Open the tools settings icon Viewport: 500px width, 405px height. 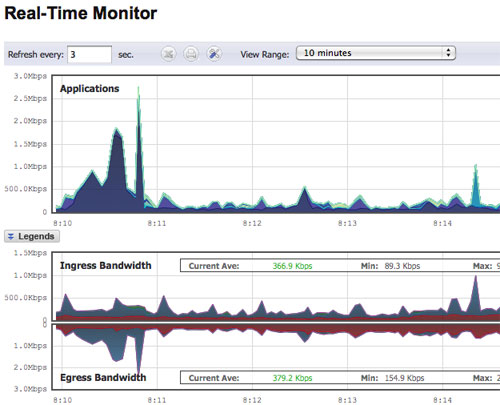click(214, 54)
